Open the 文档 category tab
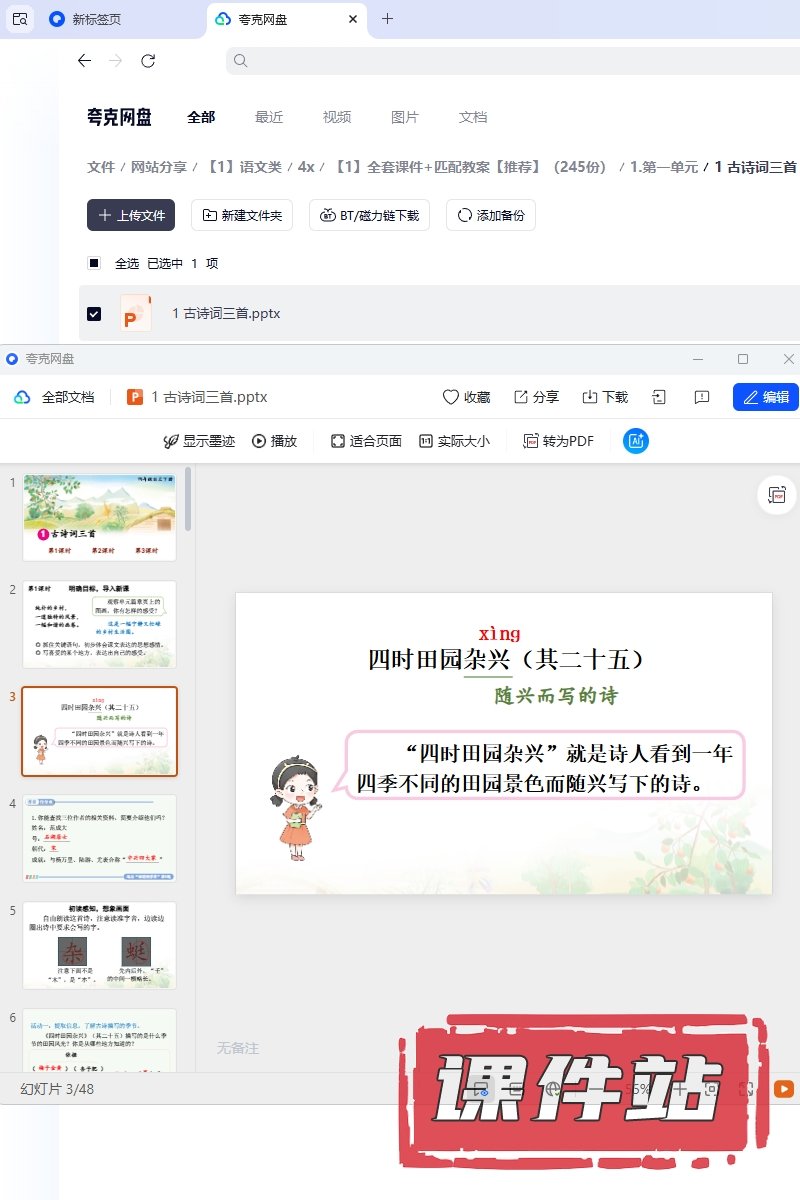This screenshot has width=800, height=1200. pos(473,117)
